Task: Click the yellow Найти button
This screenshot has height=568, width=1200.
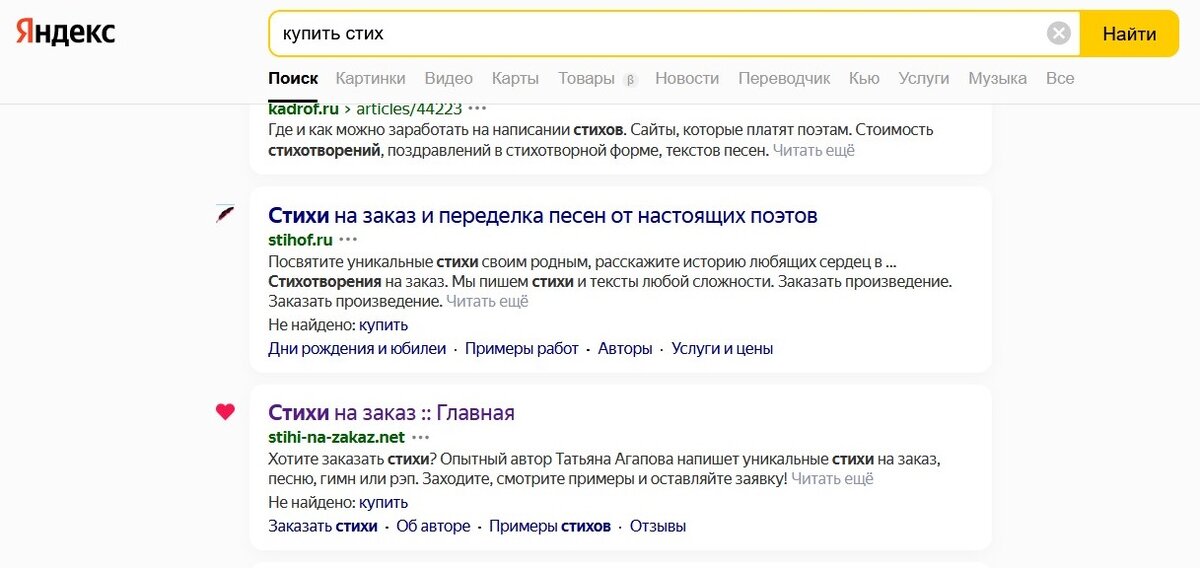Action: 1130,34
